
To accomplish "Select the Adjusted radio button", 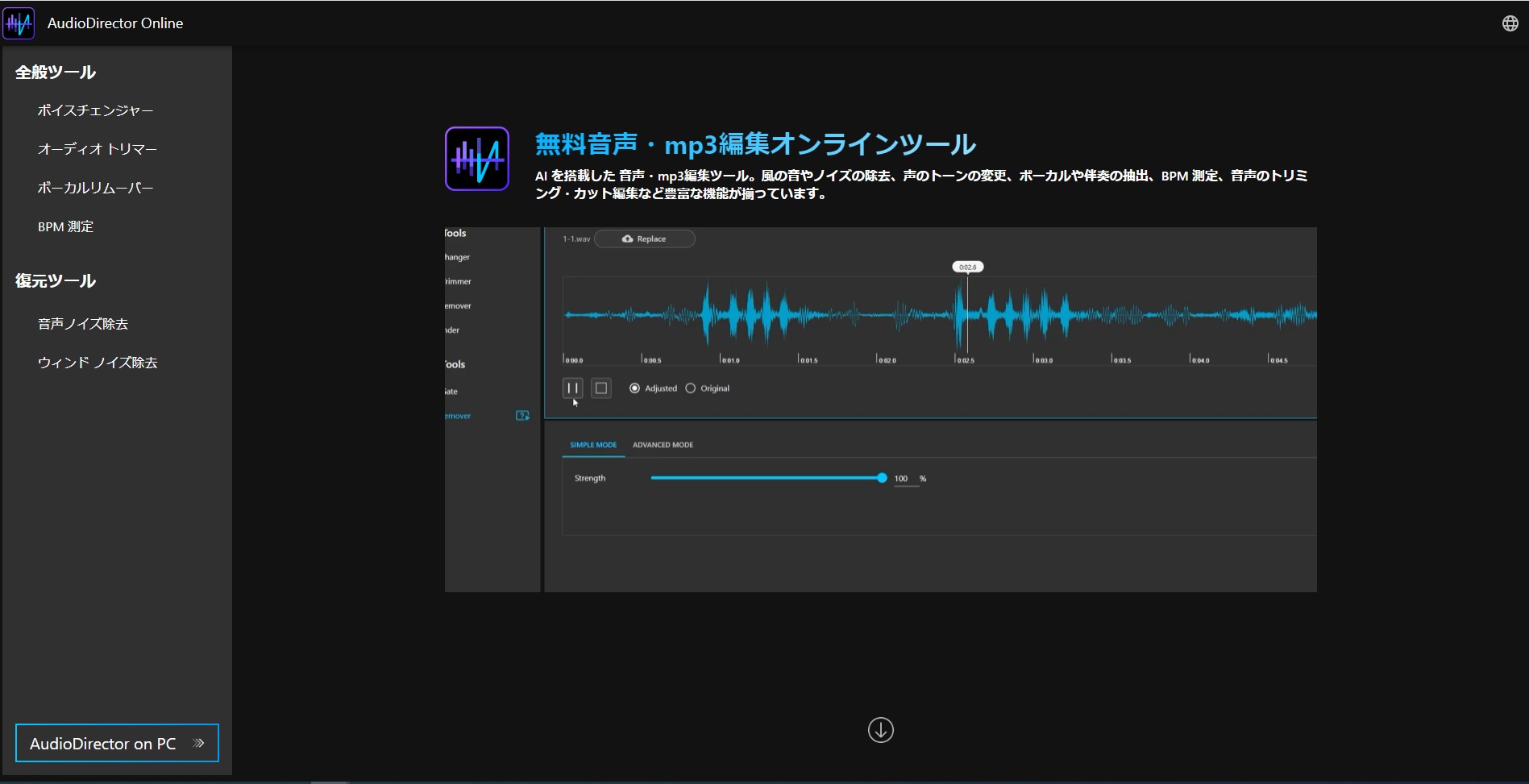I will tap(636, 388).
